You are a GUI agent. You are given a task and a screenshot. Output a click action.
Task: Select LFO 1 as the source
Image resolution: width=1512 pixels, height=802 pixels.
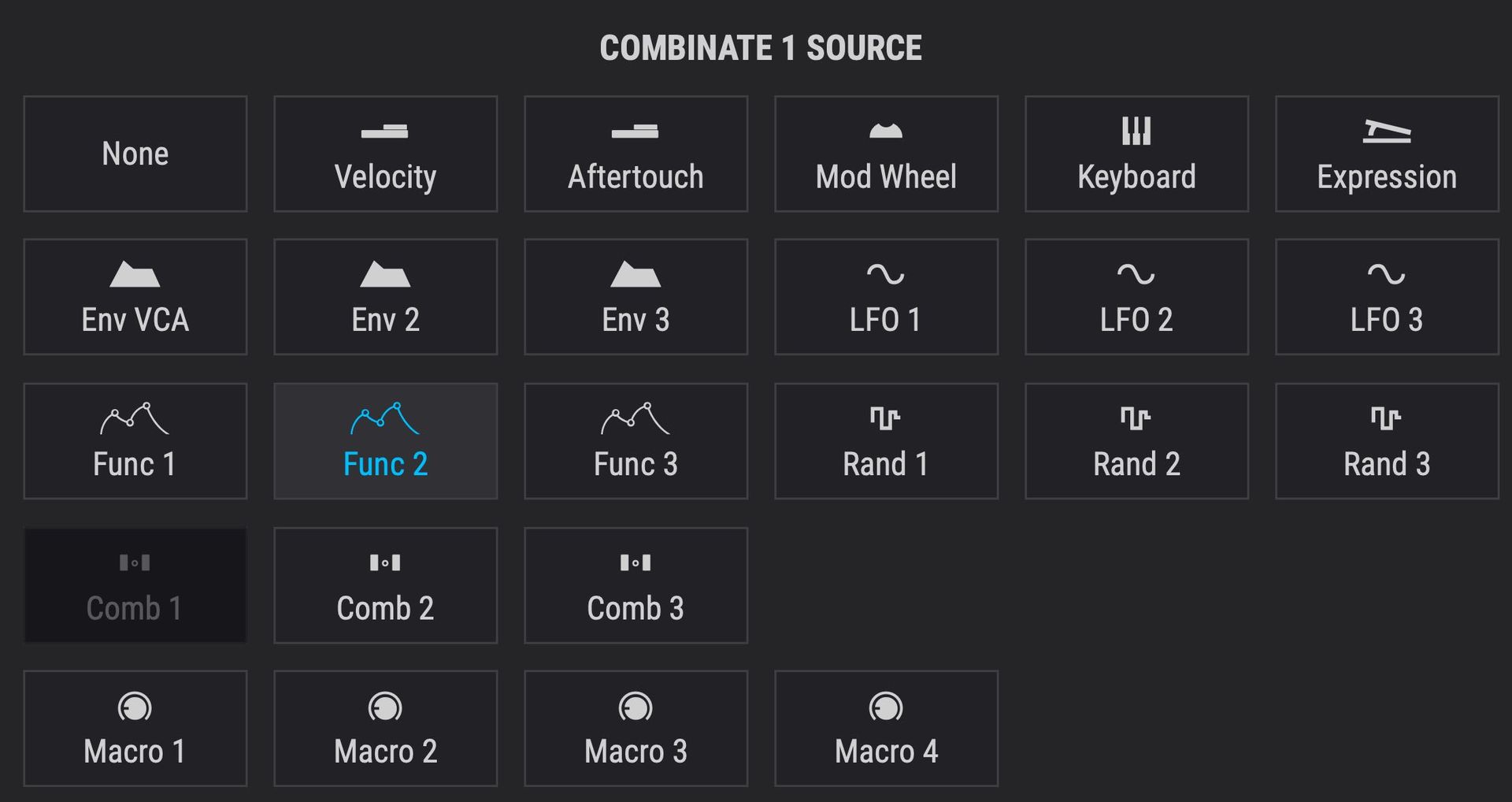point(886,297)
